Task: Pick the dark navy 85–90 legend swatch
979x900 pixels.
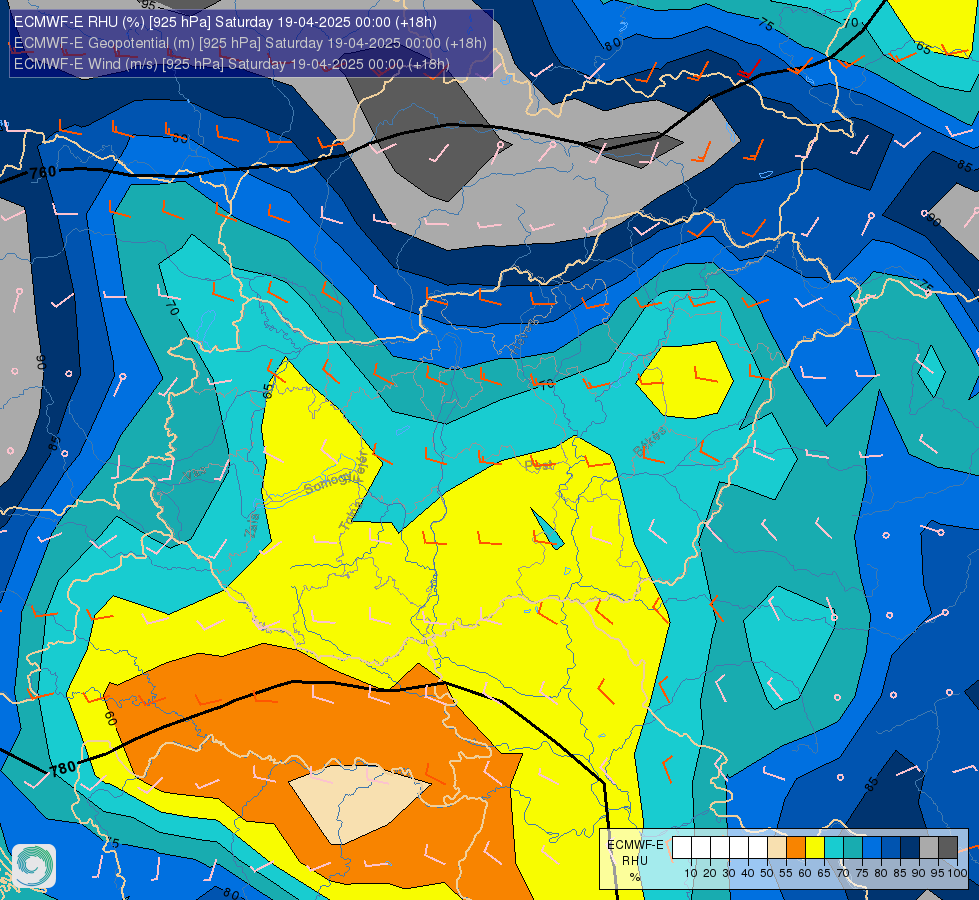Action: pyautogui.click(x=910, y=848)
